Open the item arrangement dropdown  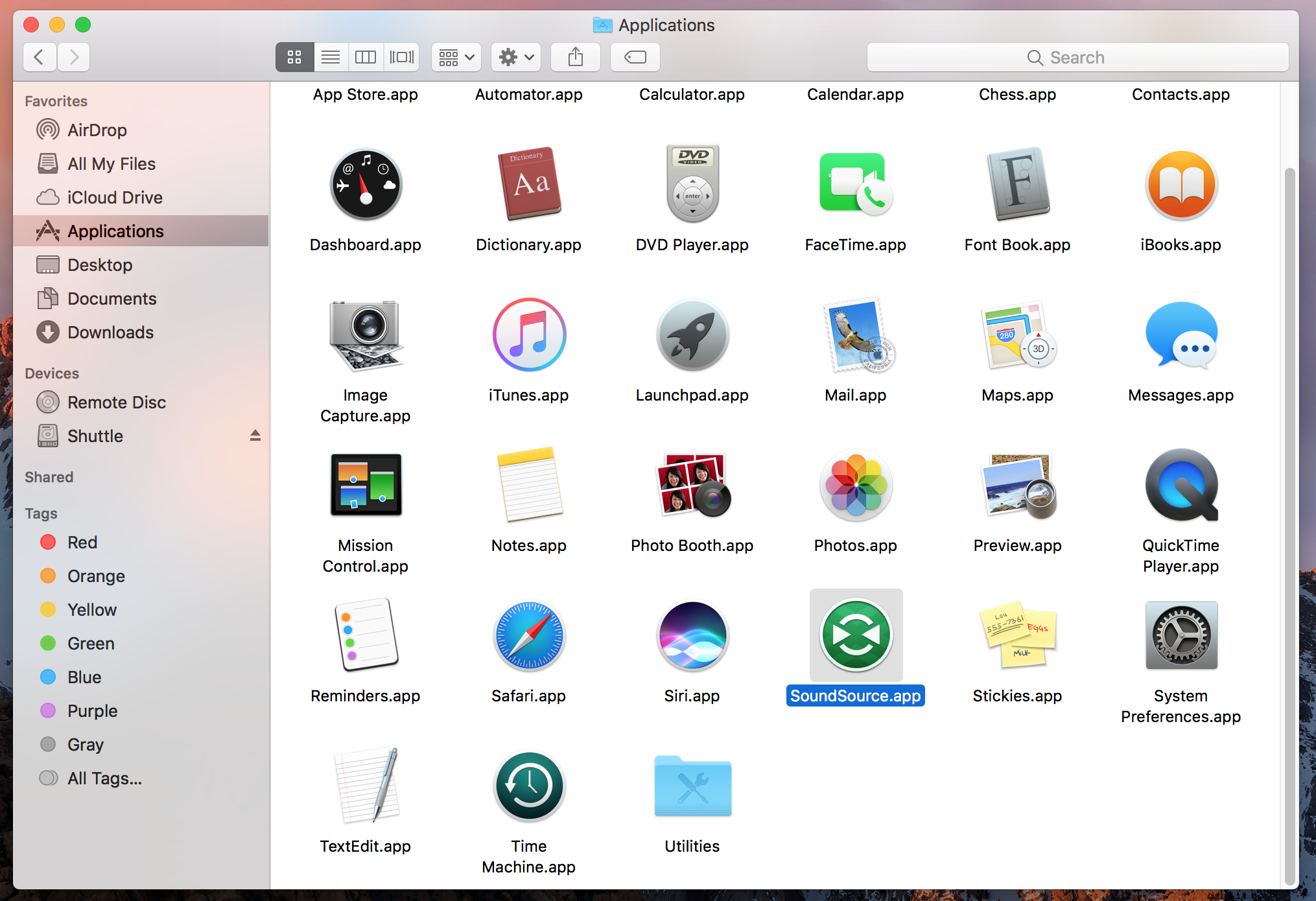point(456,57)
